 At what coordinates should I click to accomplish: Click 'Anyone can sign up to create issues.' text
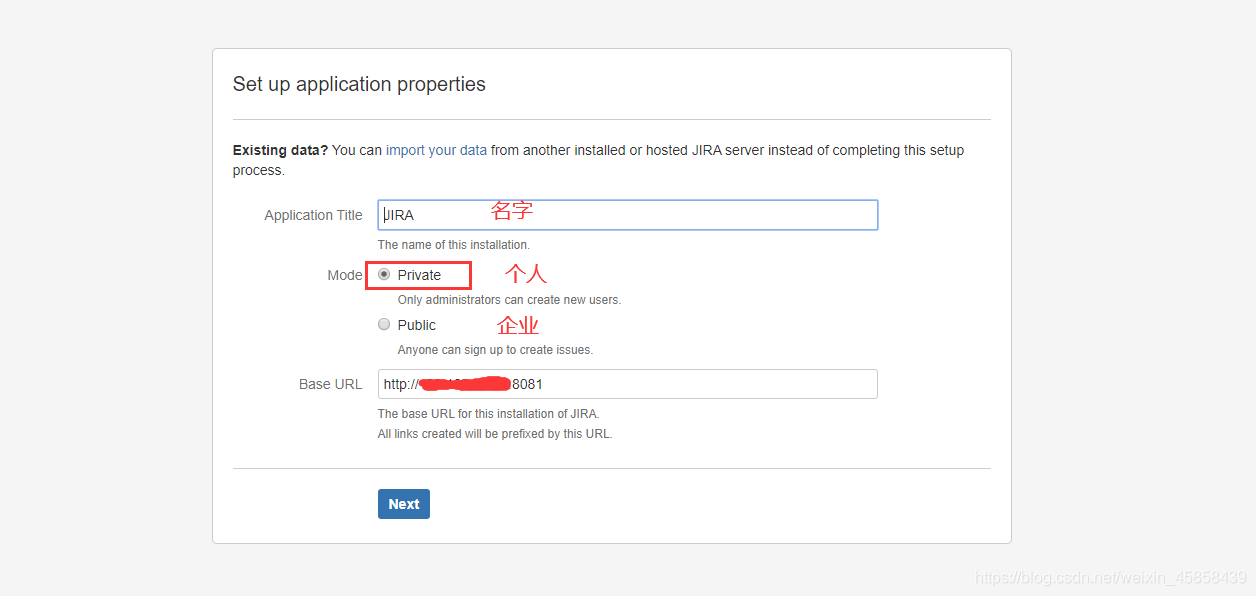pyautogui.click(x=495, y=350)
